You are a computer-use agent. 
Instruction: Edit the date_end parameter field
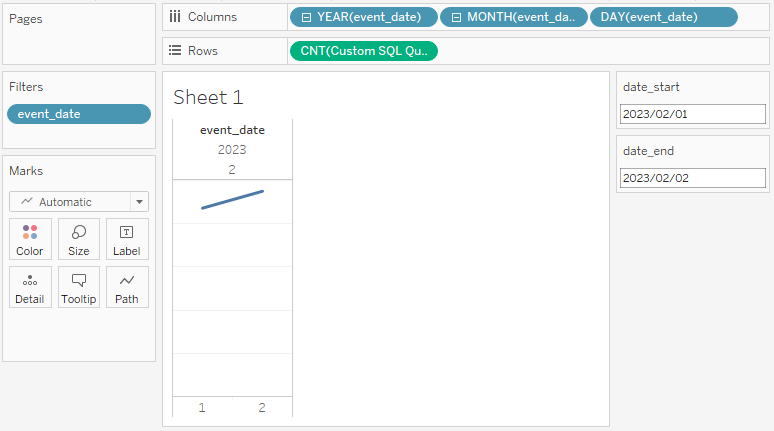693,178
